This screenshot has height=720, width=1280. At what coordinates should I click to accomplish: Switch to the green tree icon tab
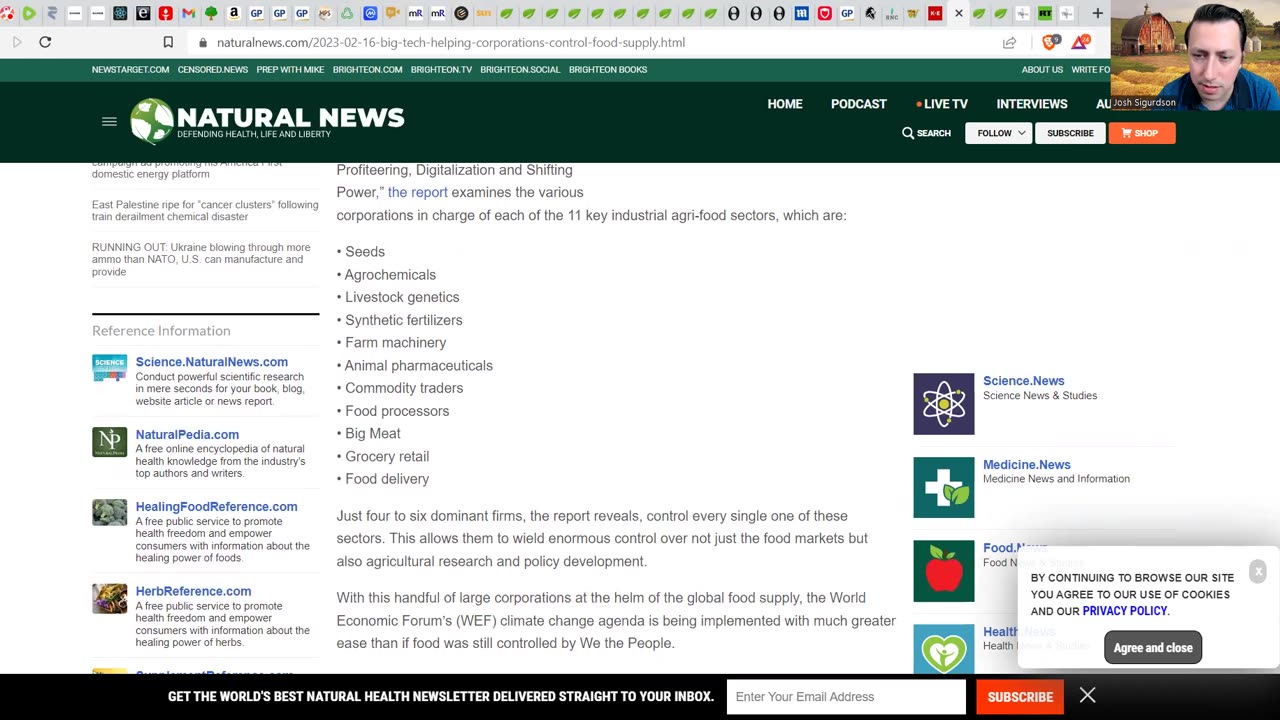(x=211, y=13)
